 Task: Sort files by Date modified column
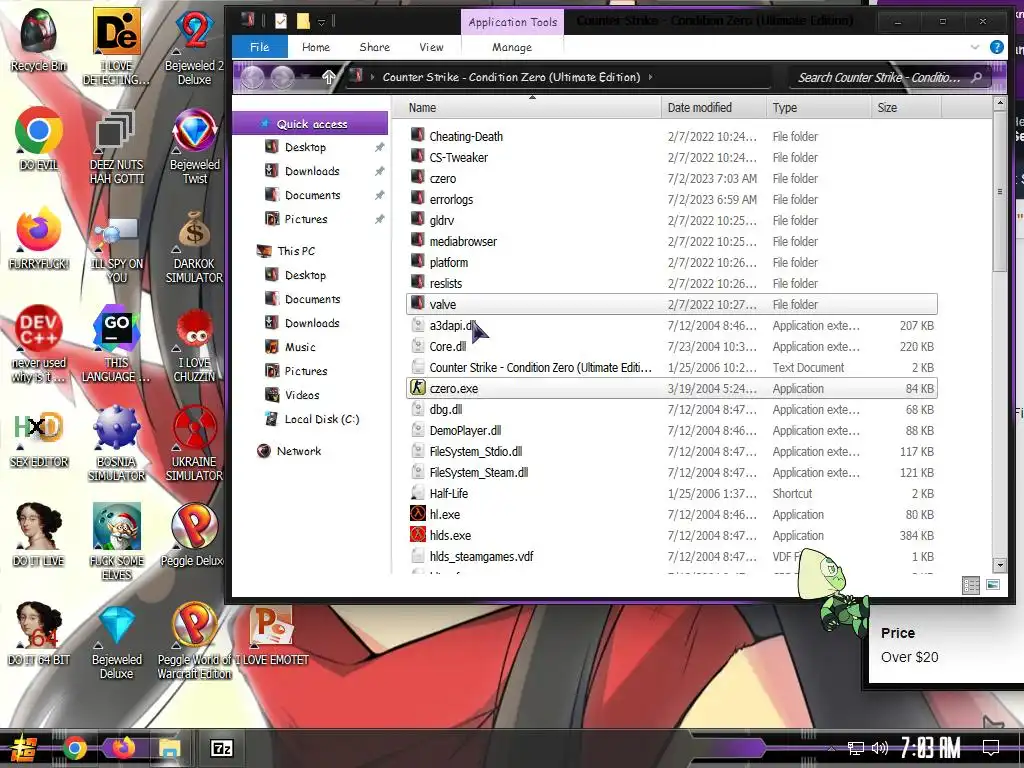tap(713, 108)
